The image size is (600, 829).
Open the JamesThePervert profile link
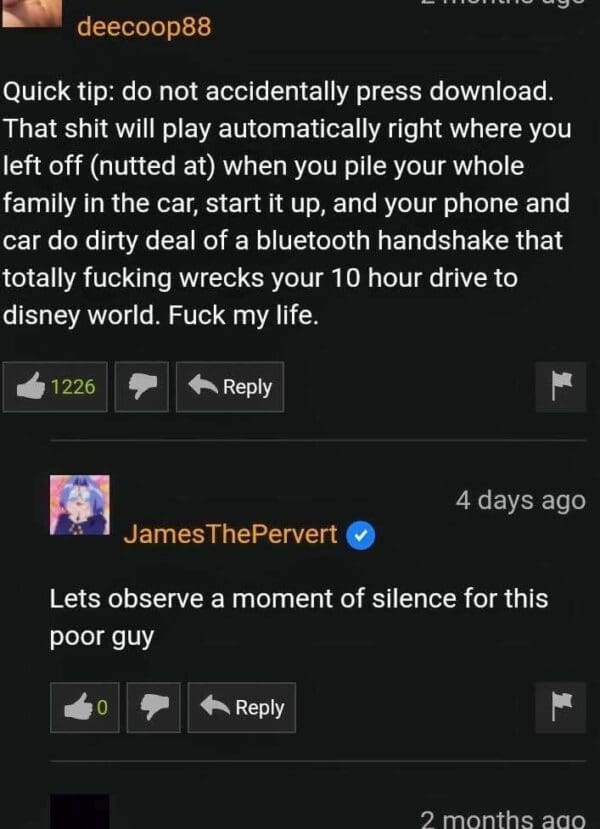[230, 534]
